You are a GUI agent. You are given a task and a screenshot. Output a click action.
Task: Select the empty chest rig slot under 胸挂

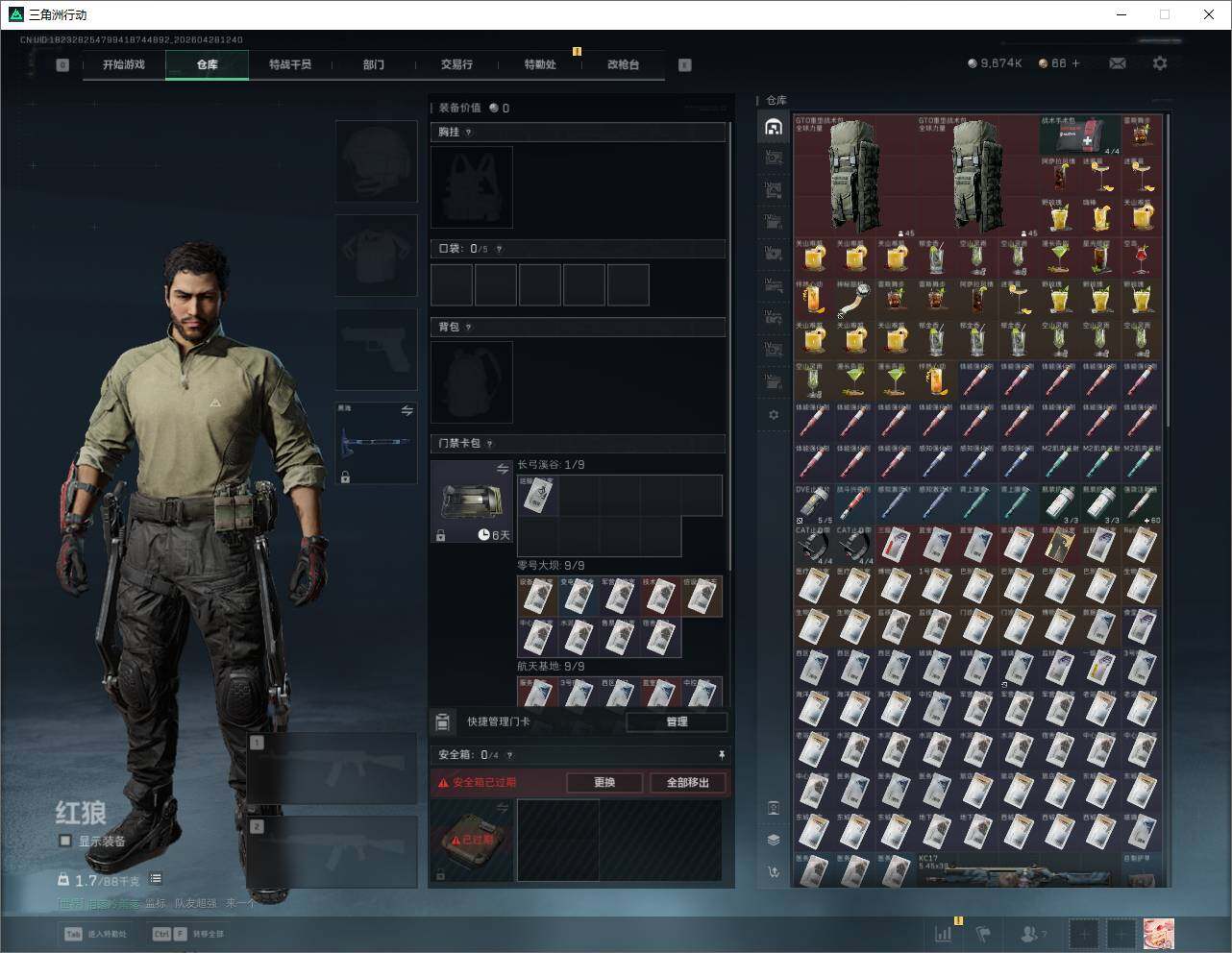[472, 187]
